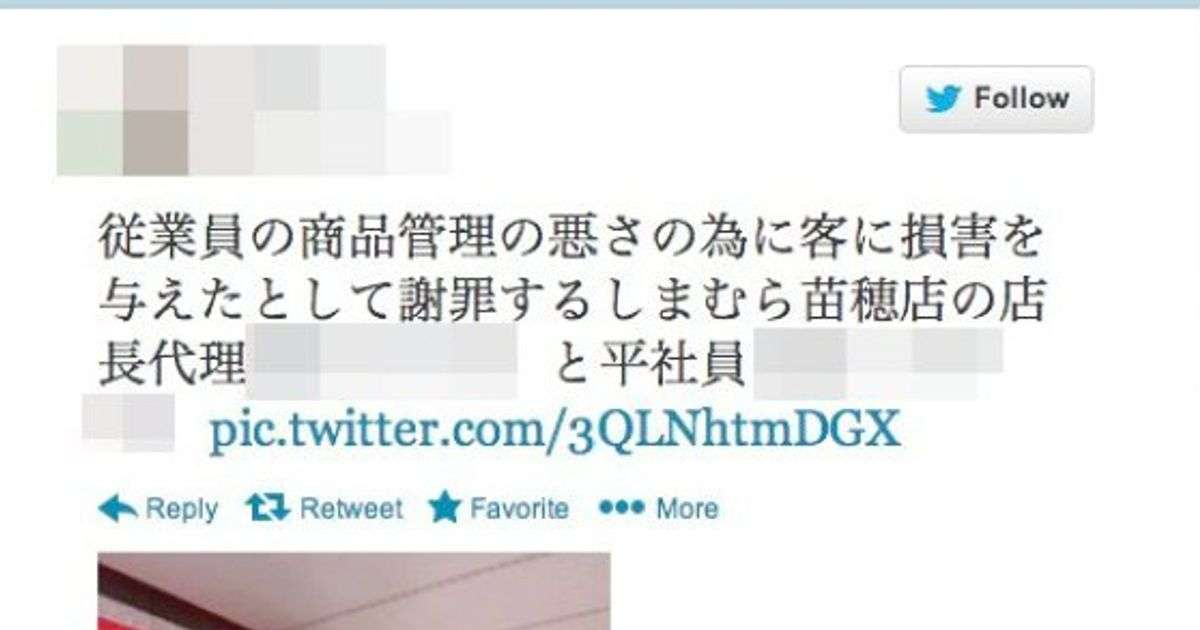Click the blurred text before the pic.twitter link

[128, 420]
